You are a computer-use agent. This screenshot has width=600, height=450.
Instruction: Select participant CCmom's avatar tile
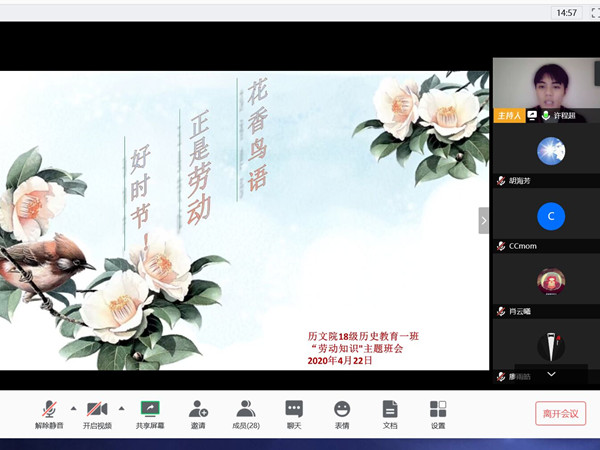coord(550,216)
